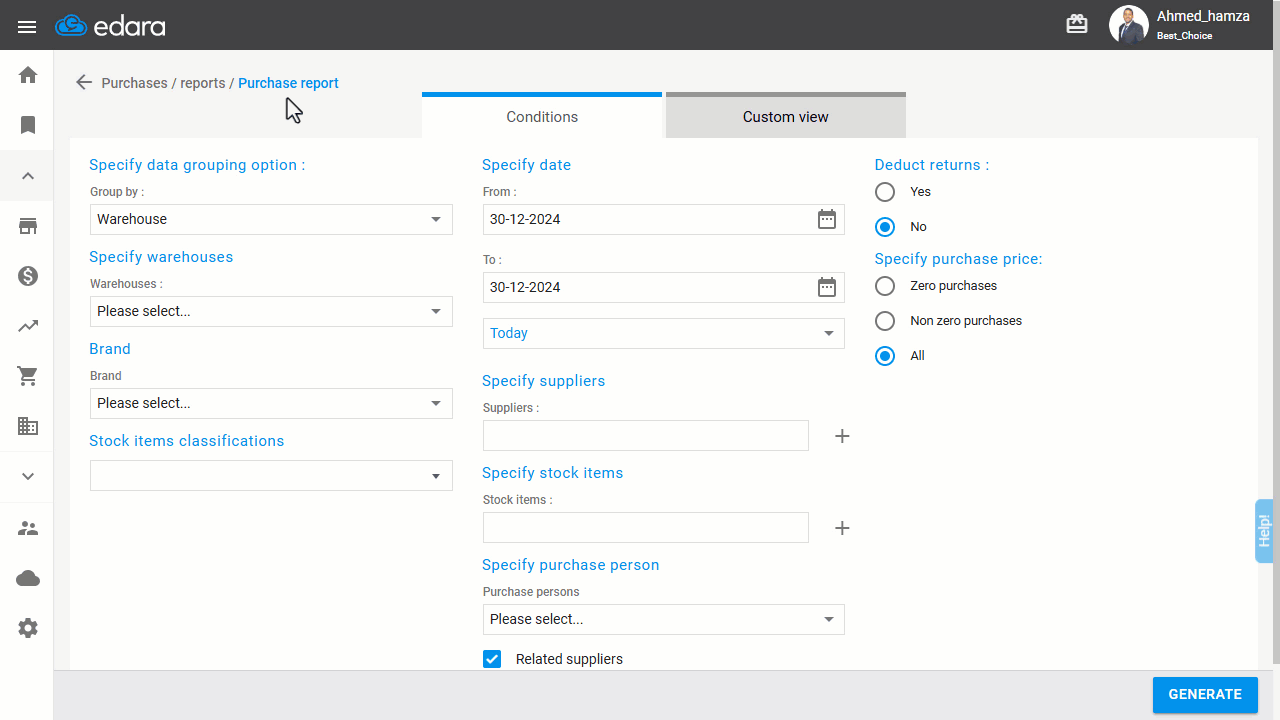Add stock item with plus icon
This screenshot has width=1280, height=720.
tap(842, 528)
